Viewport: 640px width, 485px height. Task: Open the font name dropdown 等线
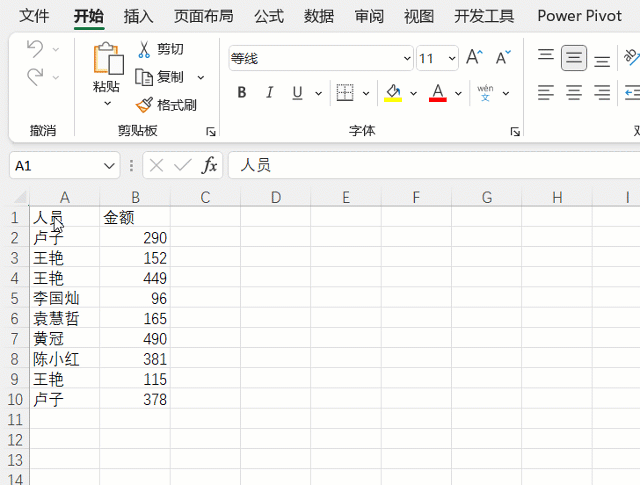point(407,59)
